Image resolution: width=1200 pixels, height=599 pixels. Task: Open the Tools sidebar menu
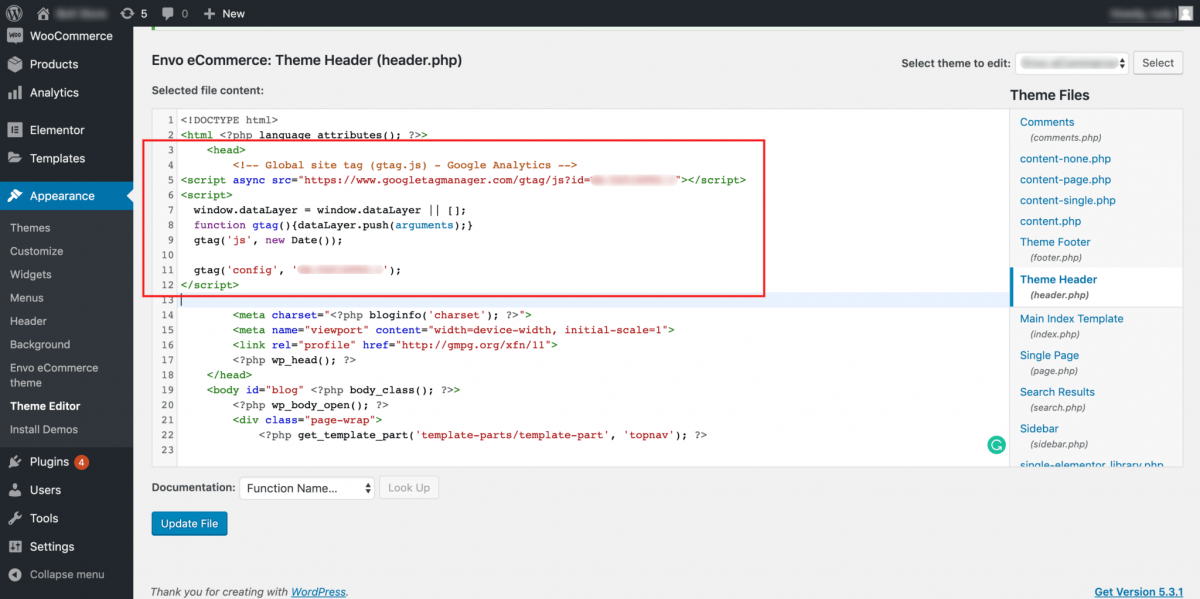point(66,518)
